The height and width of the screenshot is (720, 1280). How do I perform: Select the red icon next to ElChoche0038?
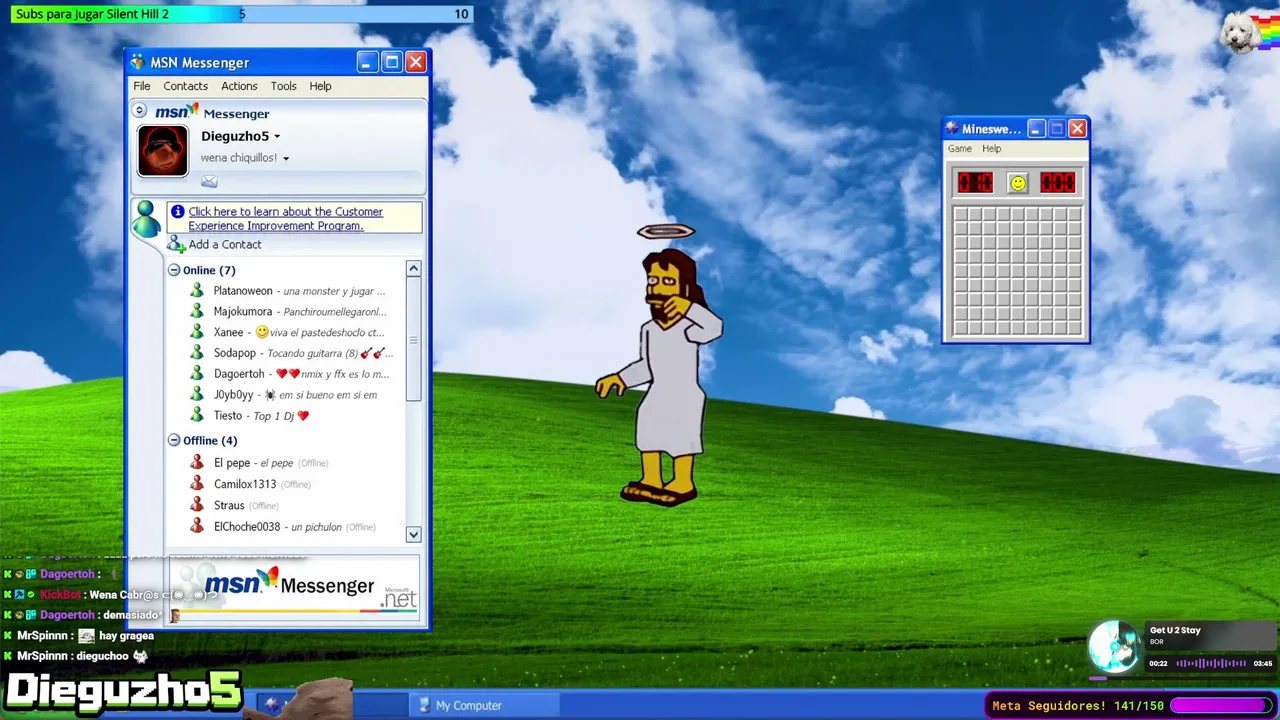pos(197,527)
